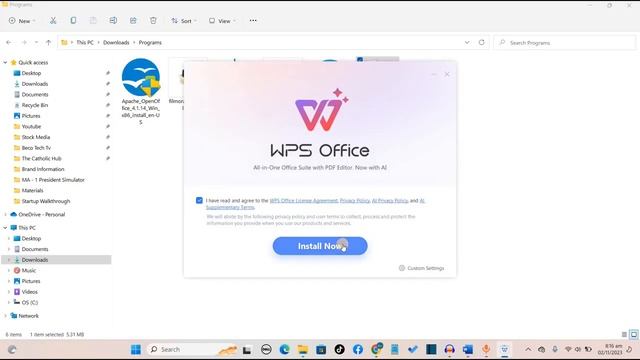The image size is (640, 360).
Task: Expand the OS (C:) drive node
Action: [9, 302]
